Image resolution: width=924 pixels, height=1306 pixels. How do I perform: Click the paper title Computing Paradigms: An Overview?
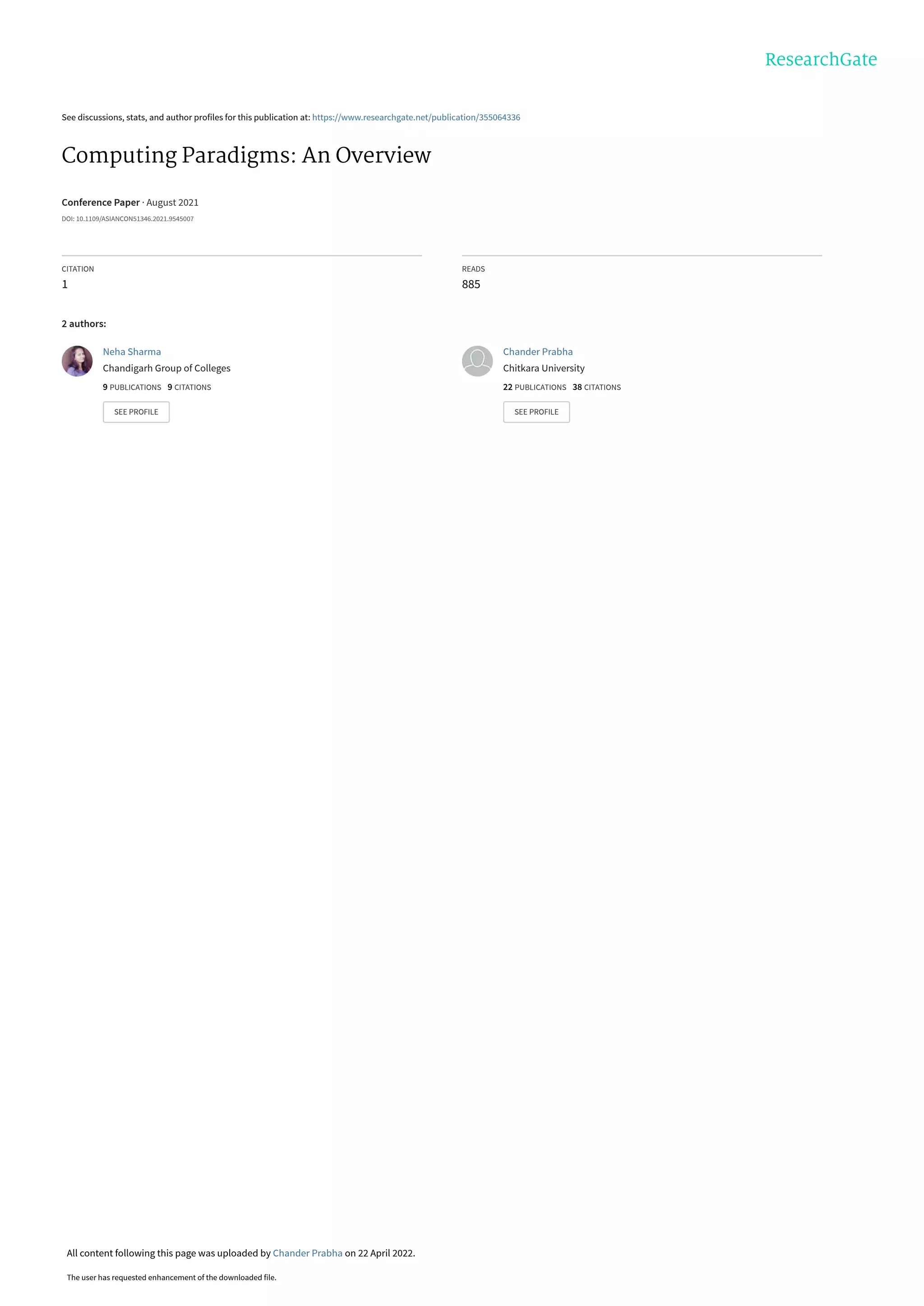[246, 155]
